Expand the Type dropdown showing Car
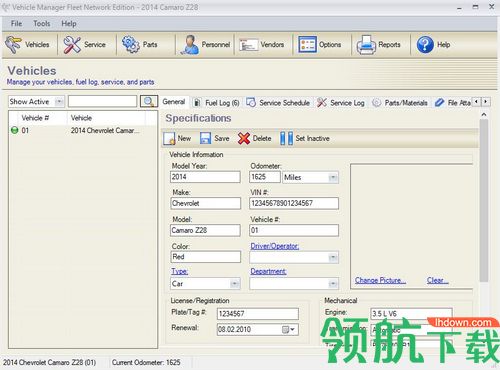This screenshot has width=500, height=370. 235,284
